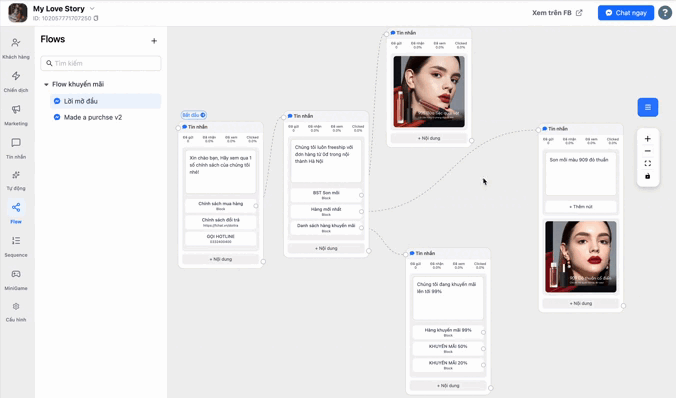
Task: Click GỌI HOTLINE button
Action: 220,238
